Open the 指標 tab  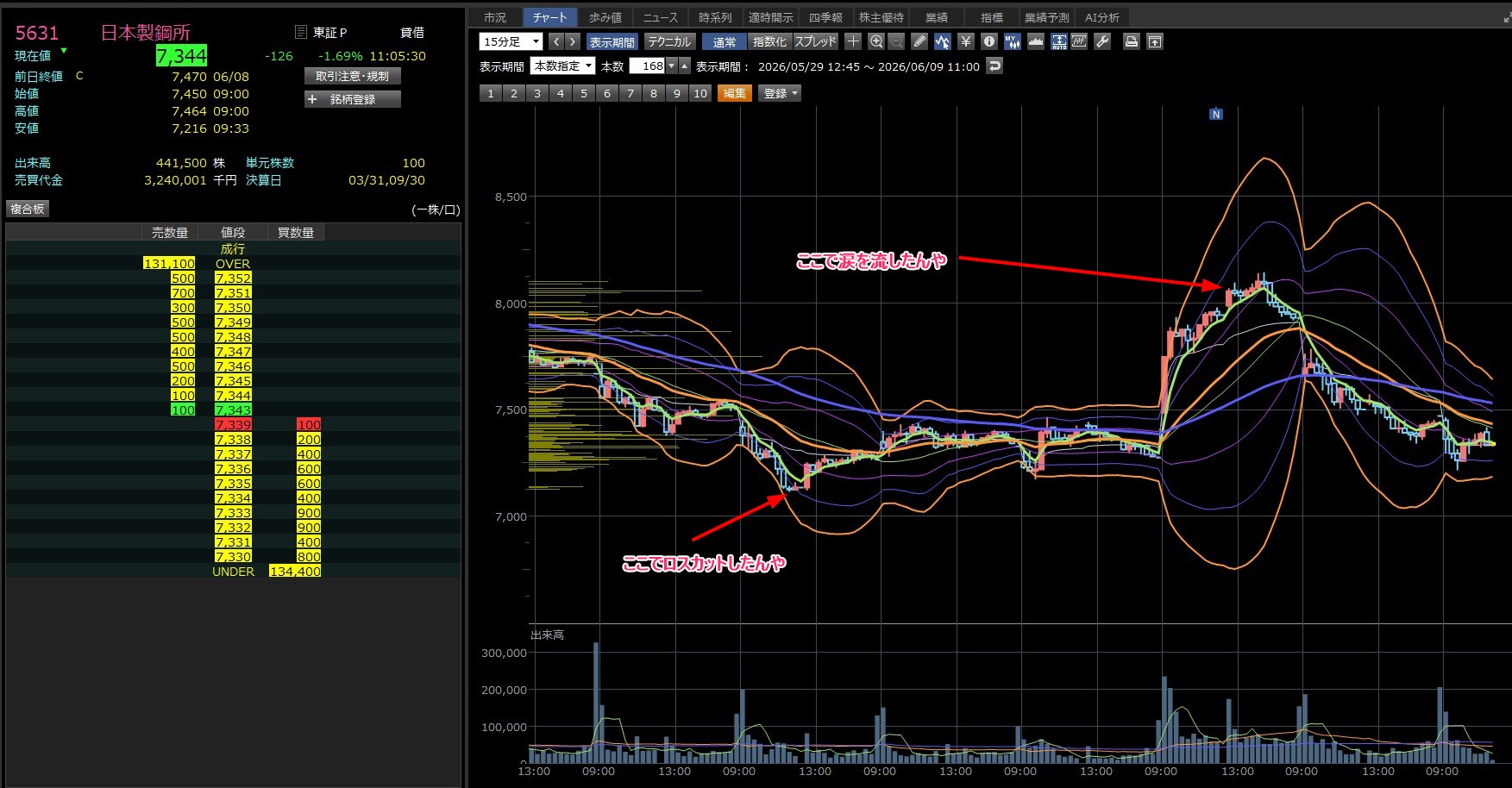992,17
